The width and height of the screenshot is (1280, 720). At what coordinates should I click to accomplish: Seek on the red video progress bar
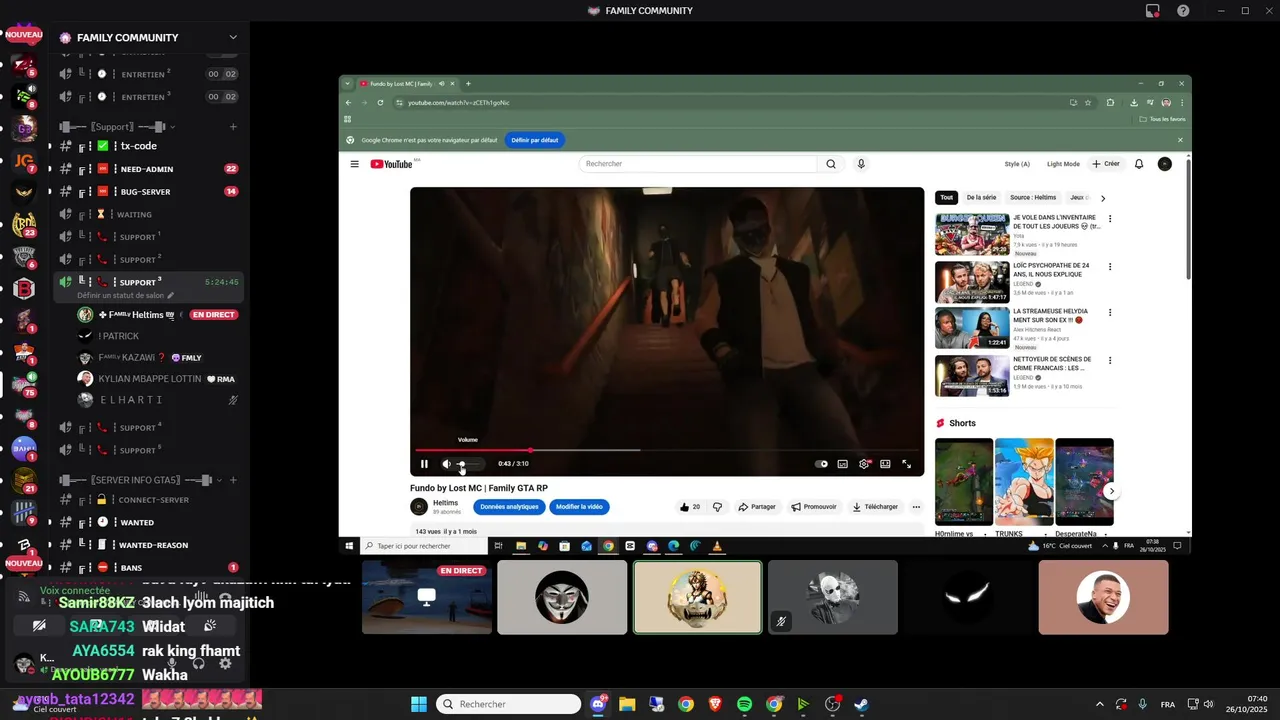point(667,450)
